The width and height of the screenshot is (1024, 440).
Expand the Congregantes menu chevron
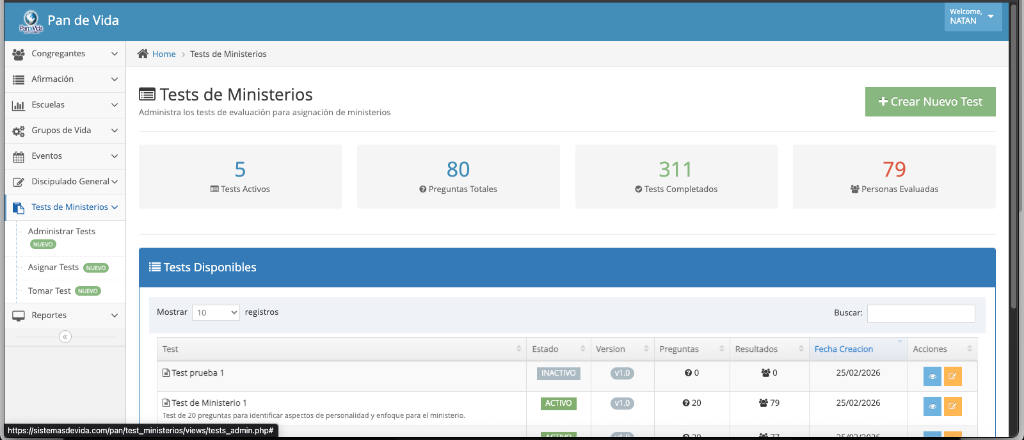point(114,54)
